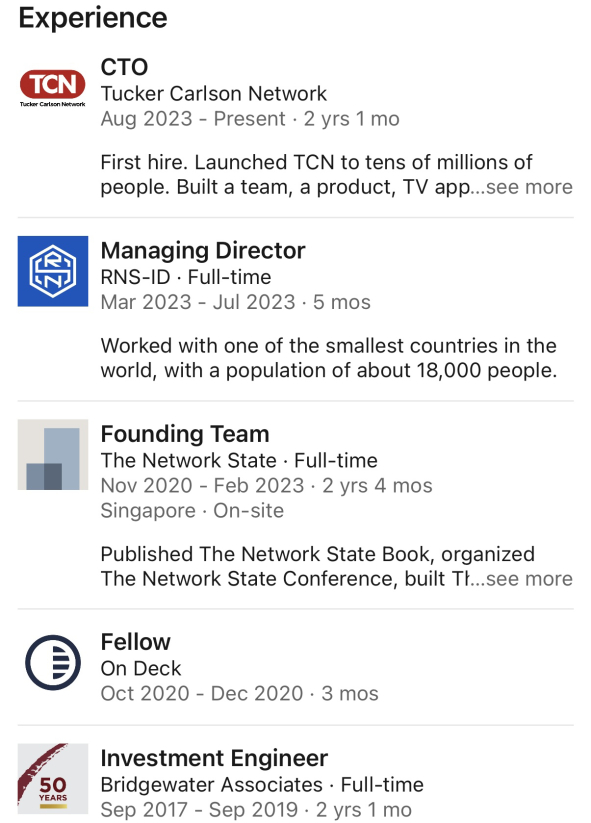
Task: Open Bridgewater Associates · Full-time company line
Action: (x=262, y=785)
